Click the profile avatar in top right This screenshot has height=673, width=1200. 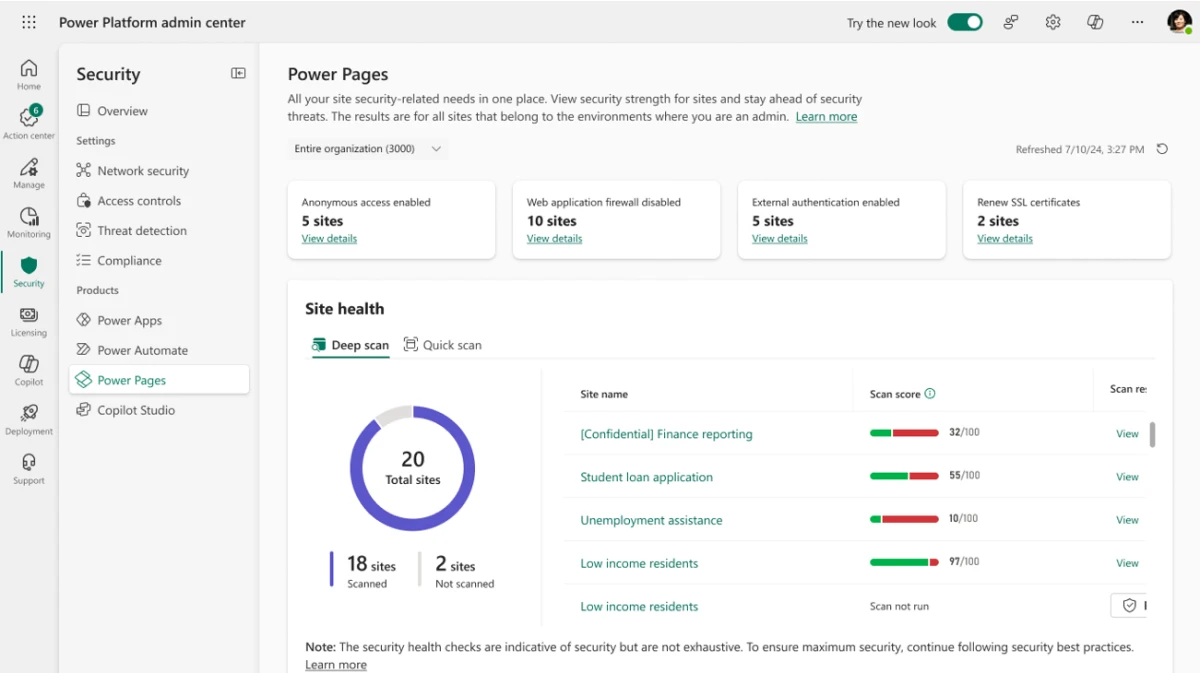click(1178, 21)
